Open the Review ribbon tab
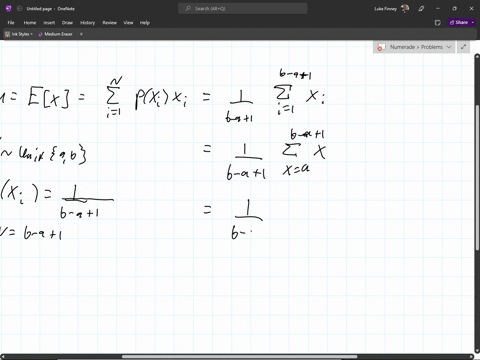Image resolution: width=480 pixels, height=360 pixels. 109,23
